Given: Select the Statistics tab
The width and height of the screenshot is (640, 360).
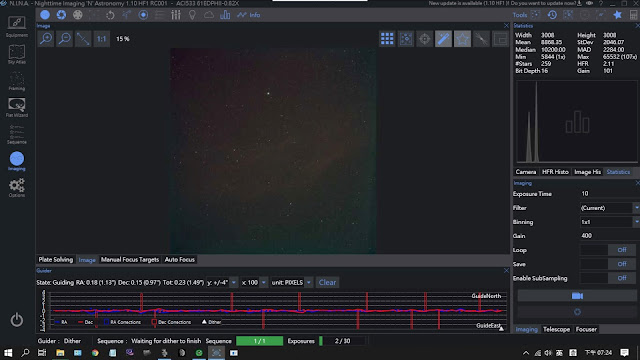Looking at the screenshot, I should click(x=618, y=172).
